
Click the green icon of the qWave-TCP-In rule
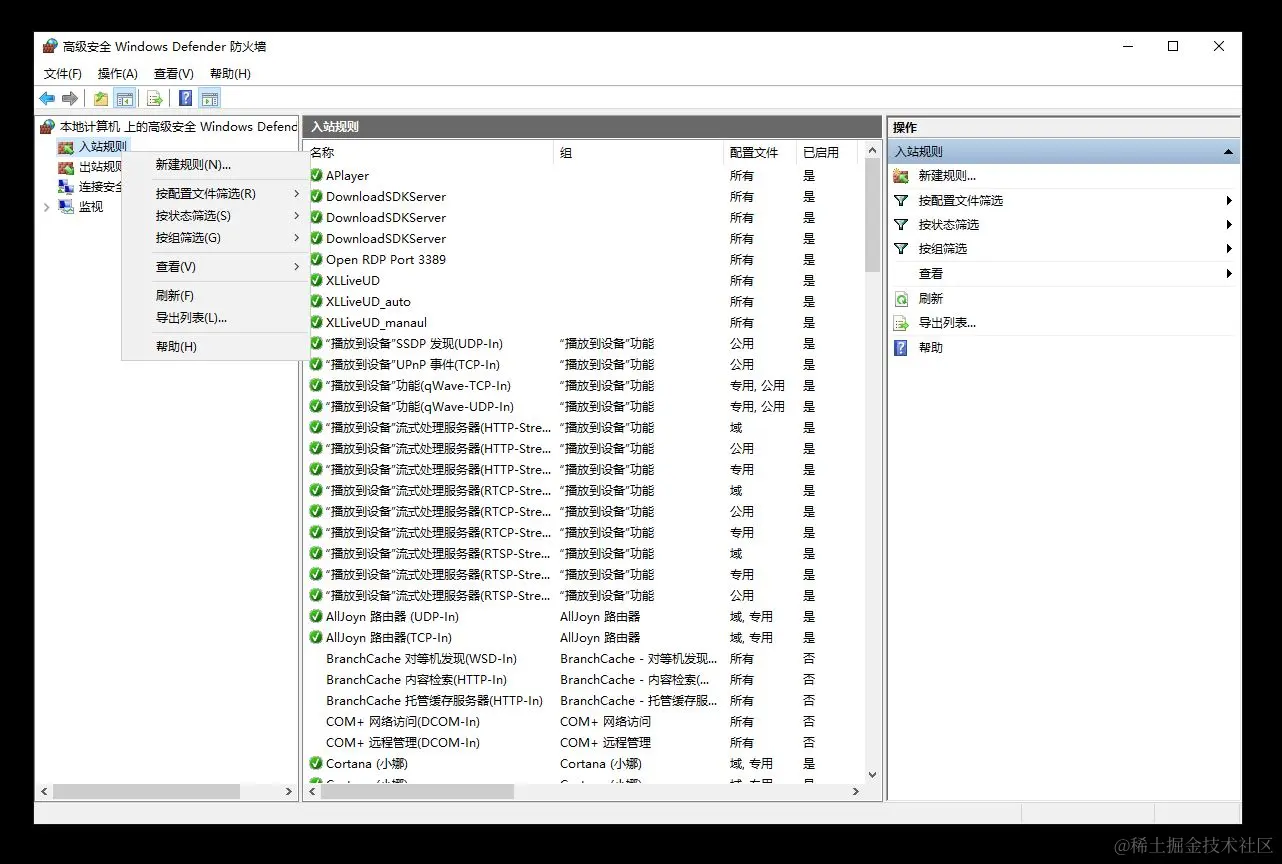tap(316, 385)
